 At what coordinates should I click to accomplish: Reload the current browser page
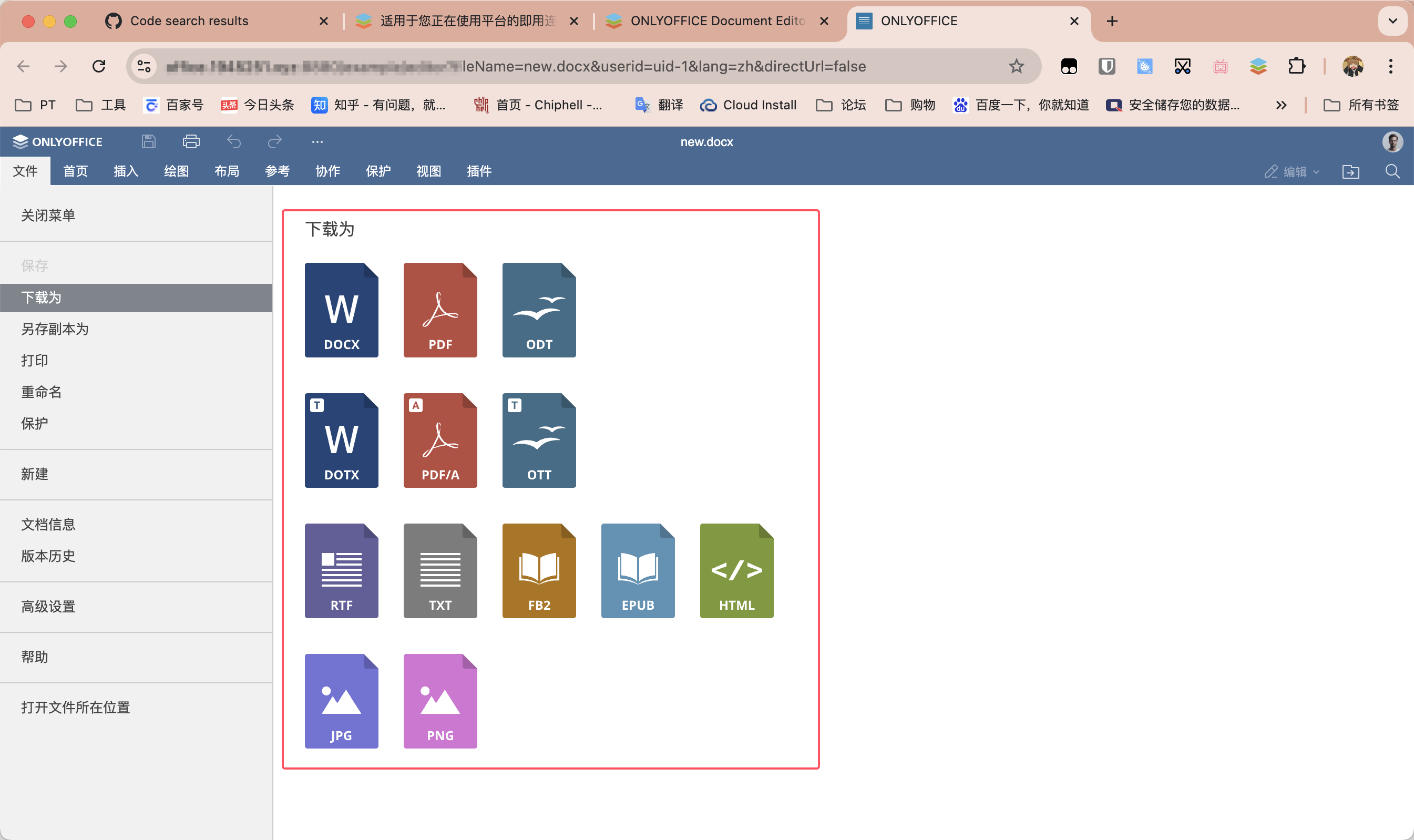[x=99, y=66]
